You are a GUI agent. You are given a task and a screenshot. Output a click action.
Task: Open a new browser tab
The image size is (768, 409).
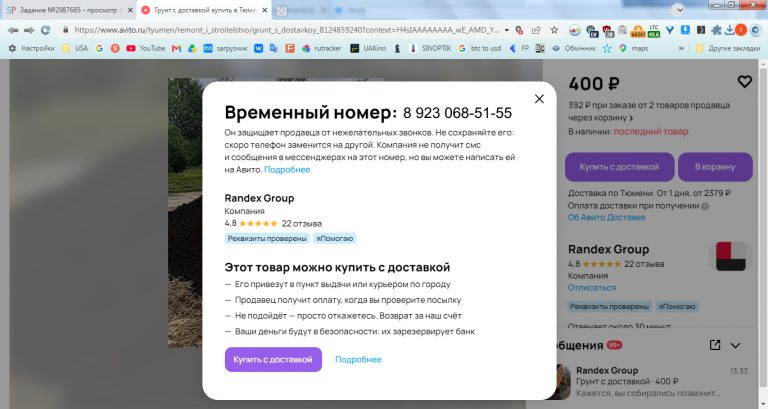[282, 10]
